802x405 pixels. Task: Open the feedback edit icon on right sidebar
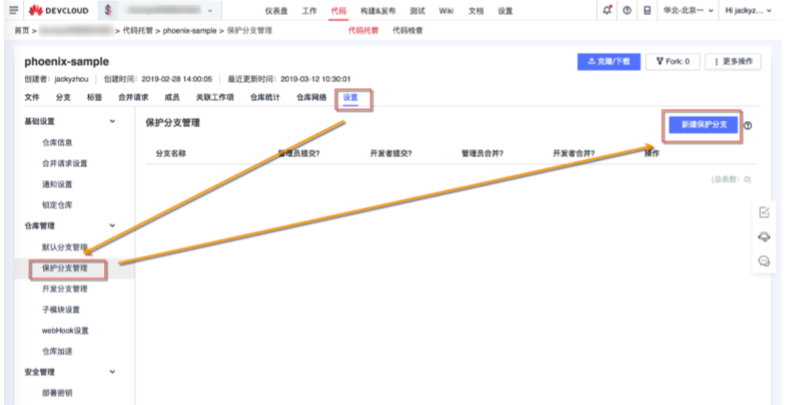tap(764, 212)
